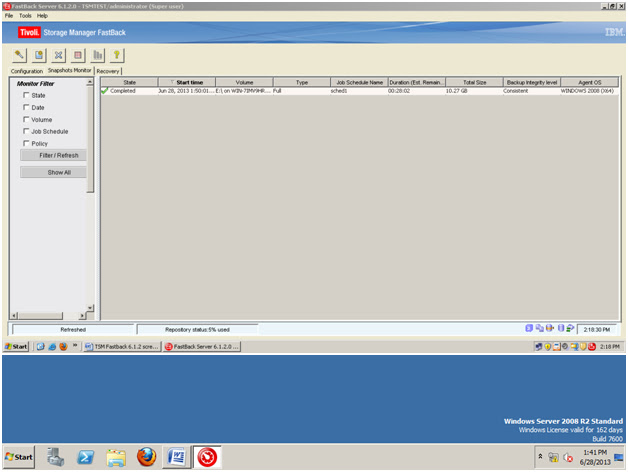Viewport: 628px width, 472px height.
Task: Click the Internet Explorer icon in the inner quick launch
Action: point(52,347)
